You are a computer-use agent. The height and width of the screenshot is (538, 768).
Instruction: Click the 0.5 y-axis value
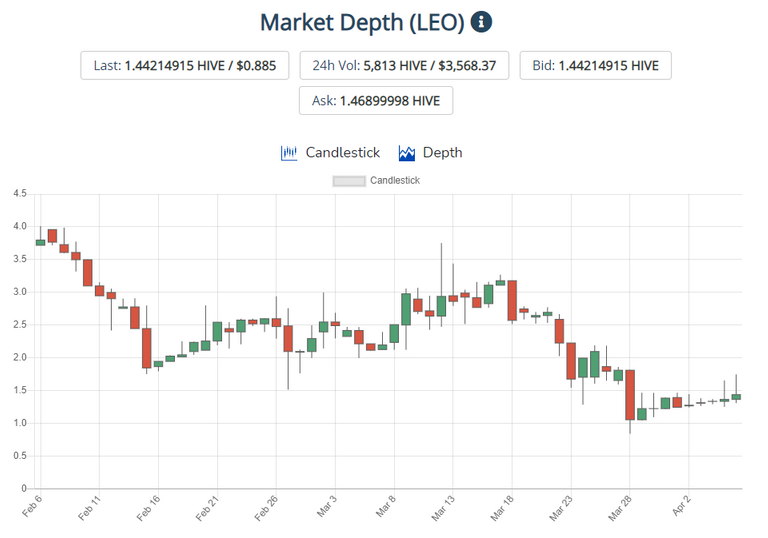(20, 456)
